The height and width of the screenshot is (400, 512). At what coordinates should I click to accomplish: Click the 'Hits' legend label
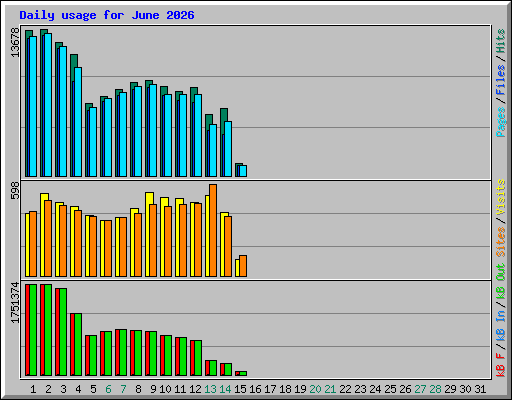pyautogui.click(x=500, y=41)
